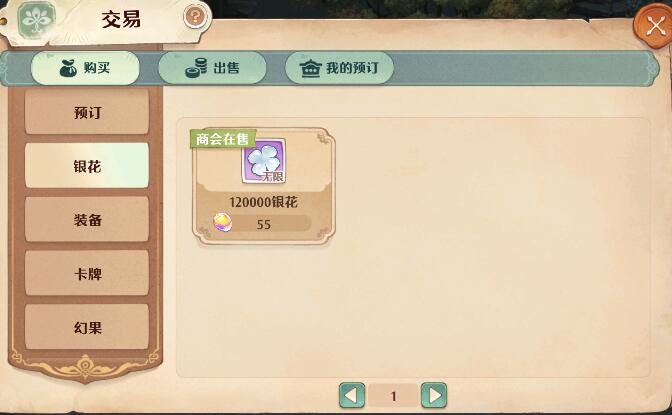Image resolution: width=672 pixels, height=415 pixels.
Task: Select the 购买 tab
Action: tap(85, 68)
